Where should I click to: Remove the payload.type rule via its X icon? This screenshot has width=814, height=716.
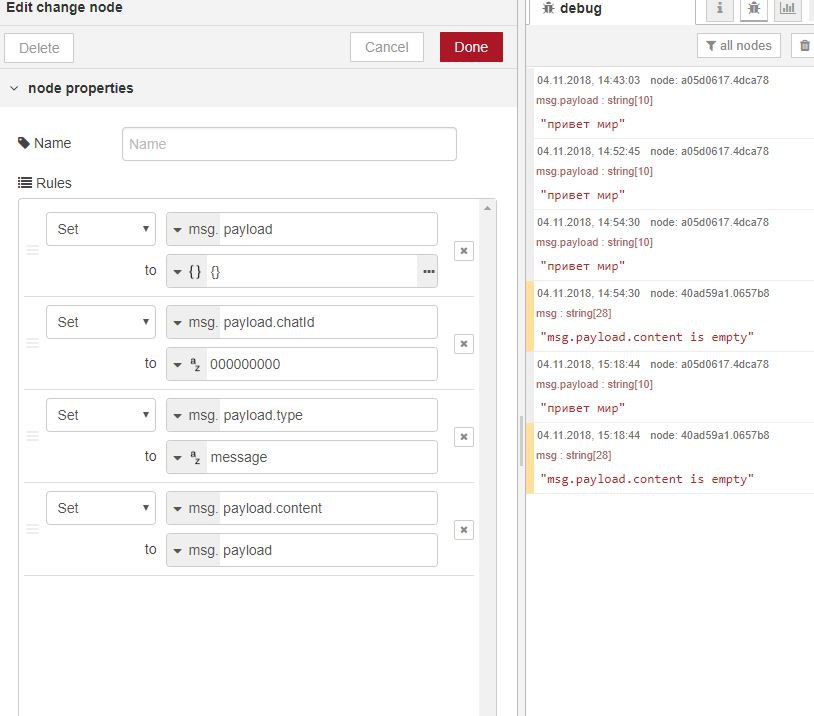tap(463, 437)
